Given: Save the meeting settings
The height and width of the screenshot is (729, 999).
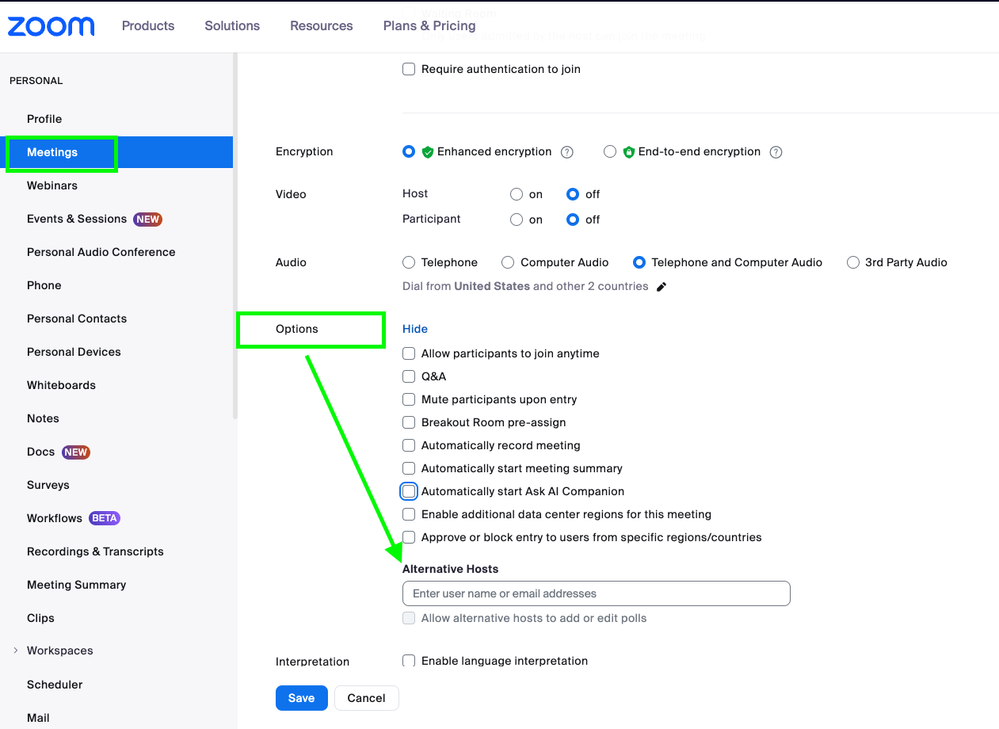Looking at the screenshot, I should [301, 698].
